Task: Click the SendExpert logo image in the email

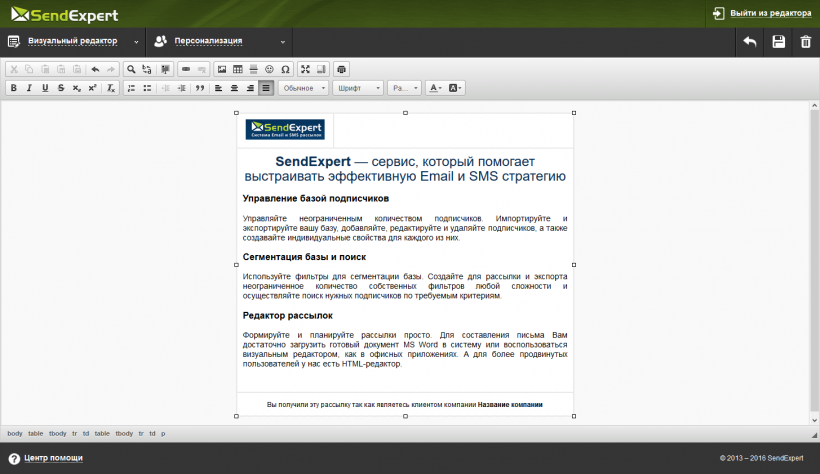Action: [285, 129]
